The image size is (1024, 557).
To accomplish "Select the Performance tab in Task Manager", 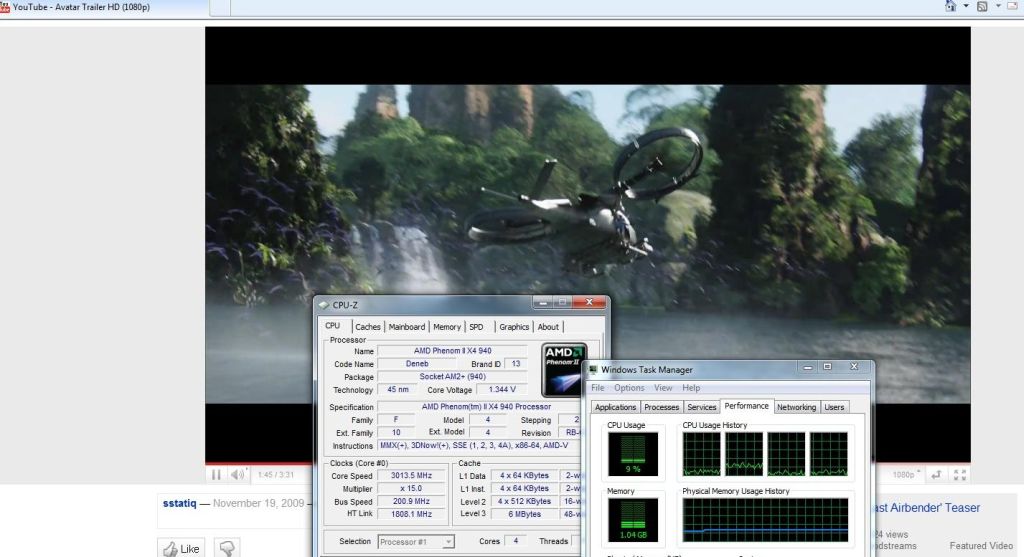I will (746, 406).
